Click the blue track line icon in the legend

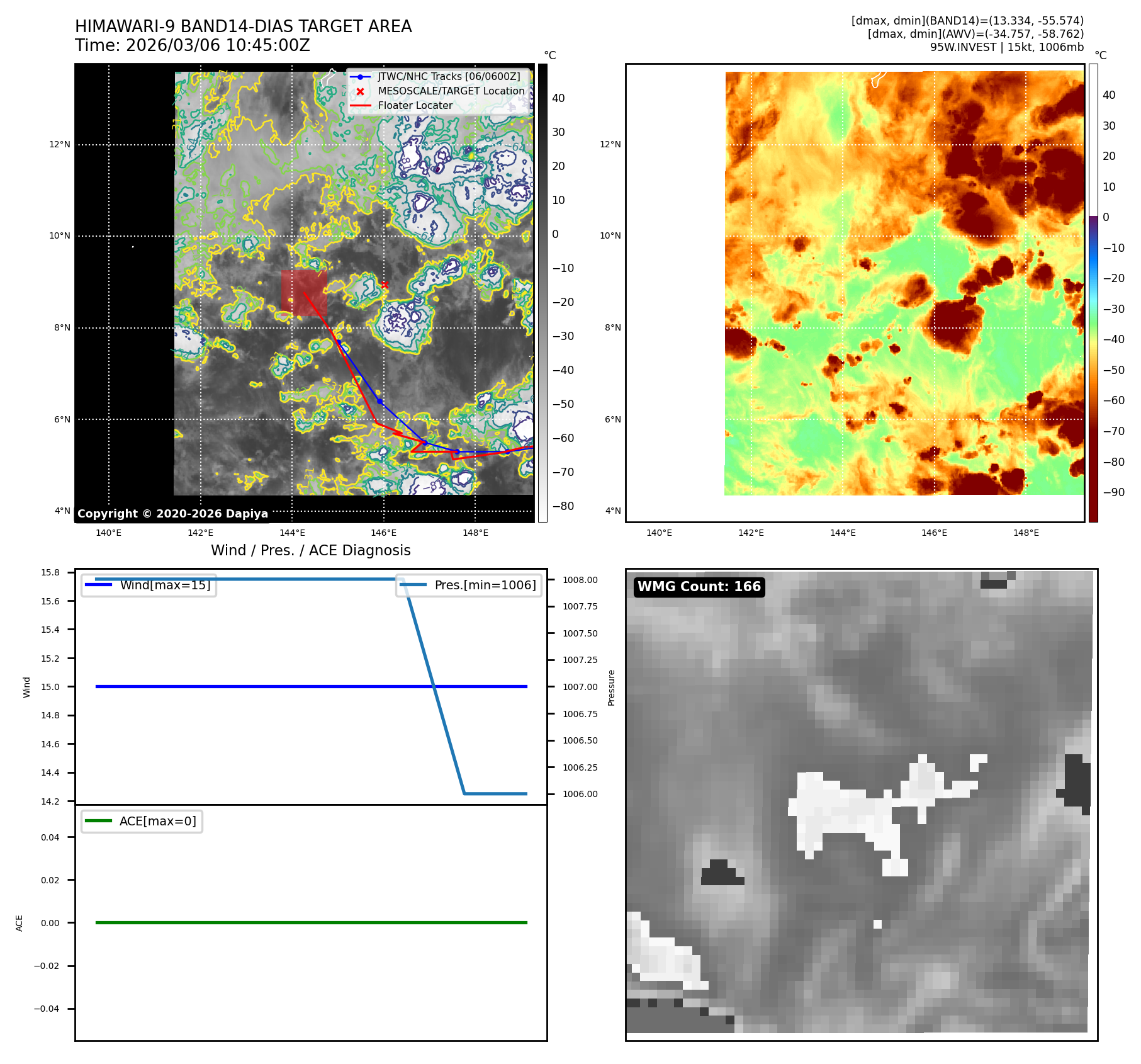click(360, 77)
